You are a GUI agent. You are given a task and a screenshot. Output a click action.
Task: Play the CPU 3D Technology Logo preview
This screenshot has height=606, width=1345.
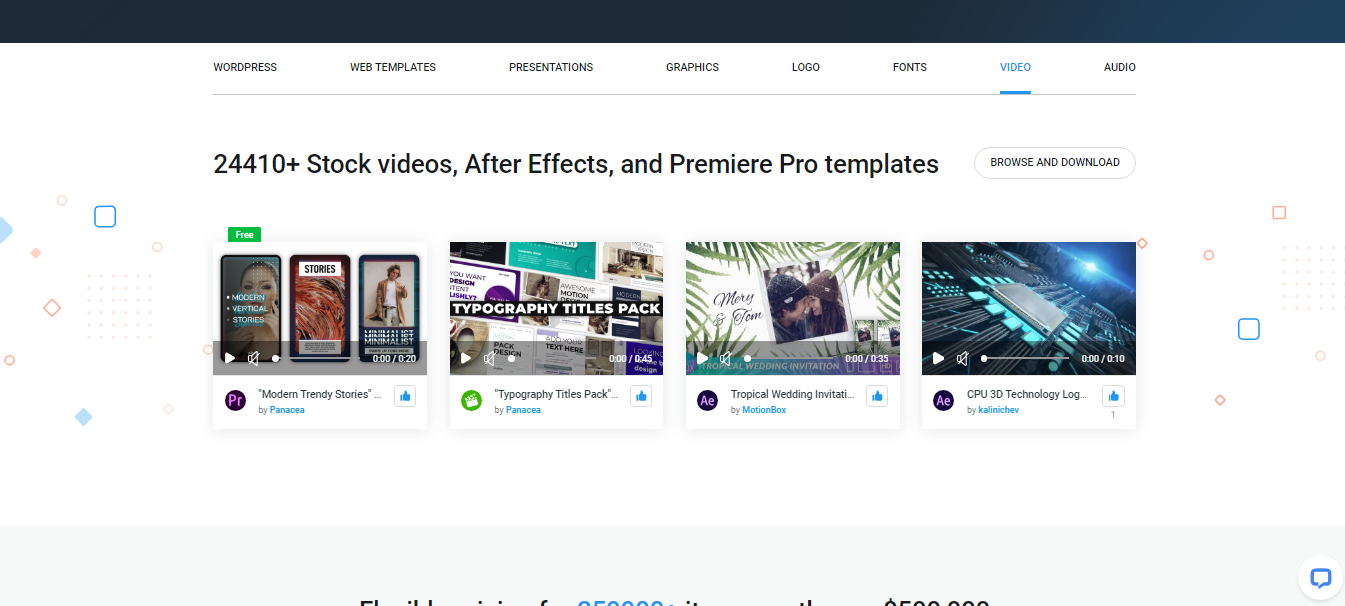point(938,357)
